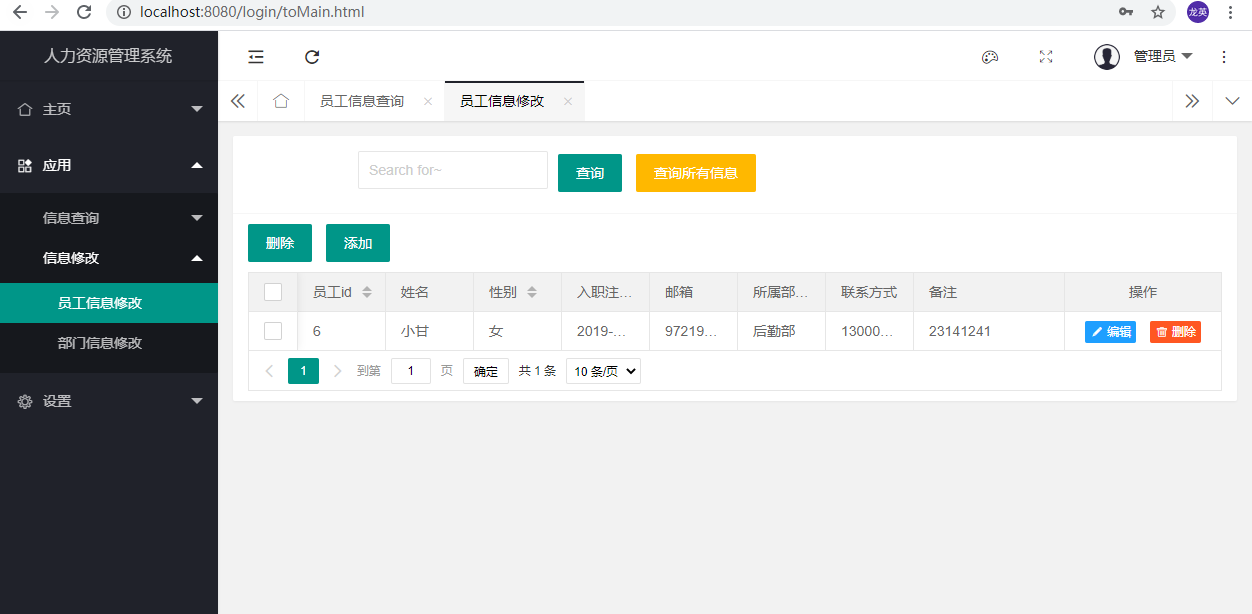This screenshot has width=1252, height=614.
Task: Open the theme palette icon
Action: 990,57
